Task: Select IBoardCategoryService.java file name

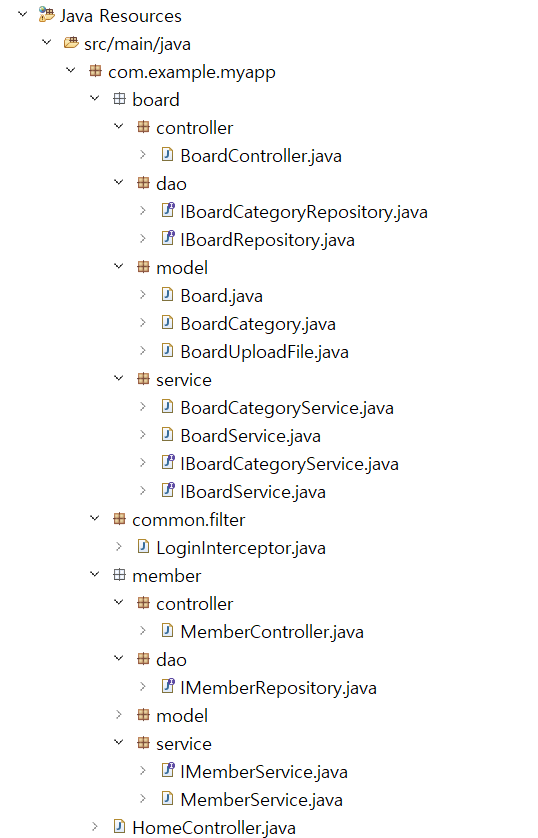Action: pos(289,464)
